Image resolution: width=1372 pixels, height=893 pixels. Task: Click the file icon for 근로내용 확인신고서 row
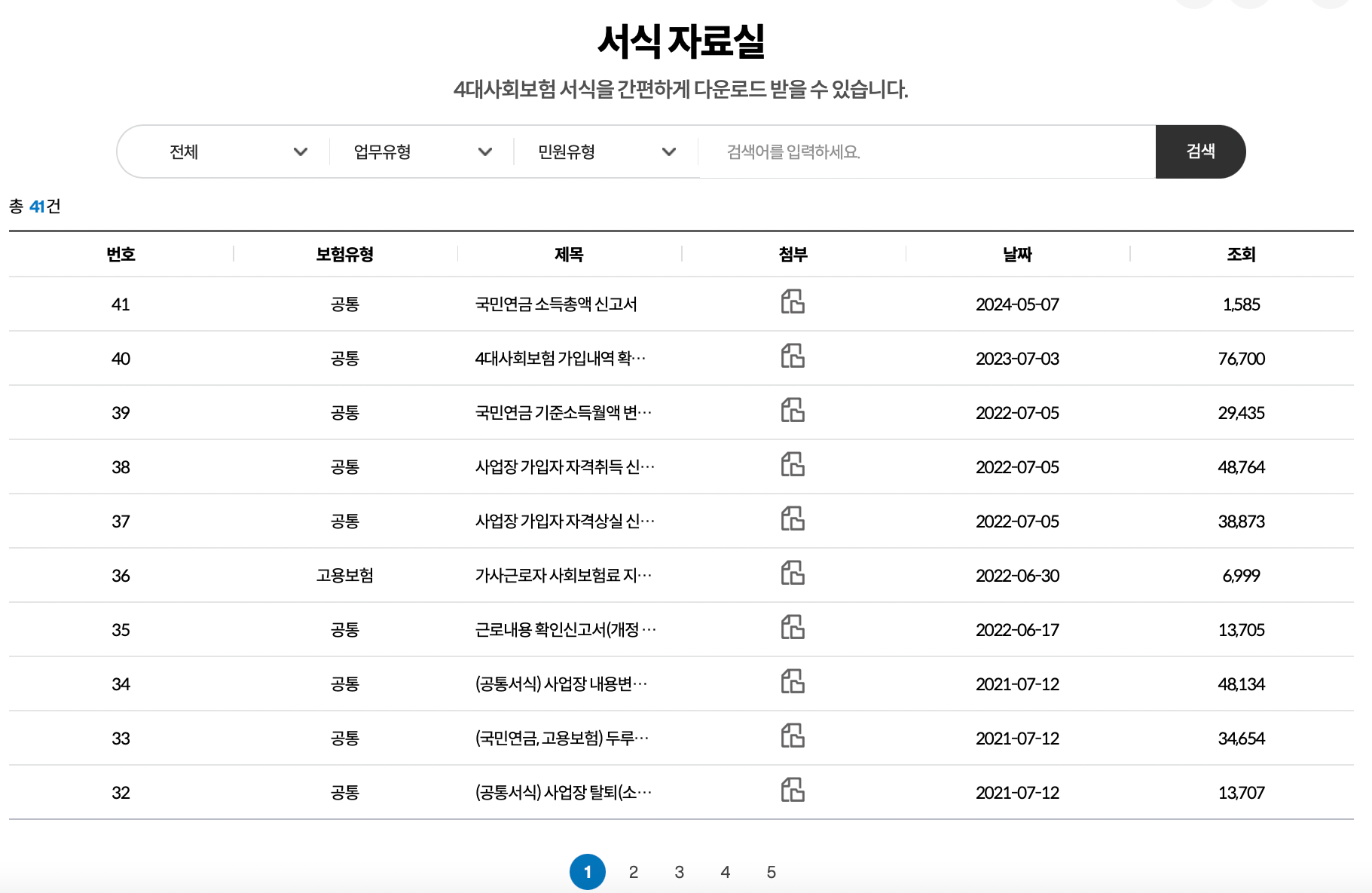click(793, 629)
